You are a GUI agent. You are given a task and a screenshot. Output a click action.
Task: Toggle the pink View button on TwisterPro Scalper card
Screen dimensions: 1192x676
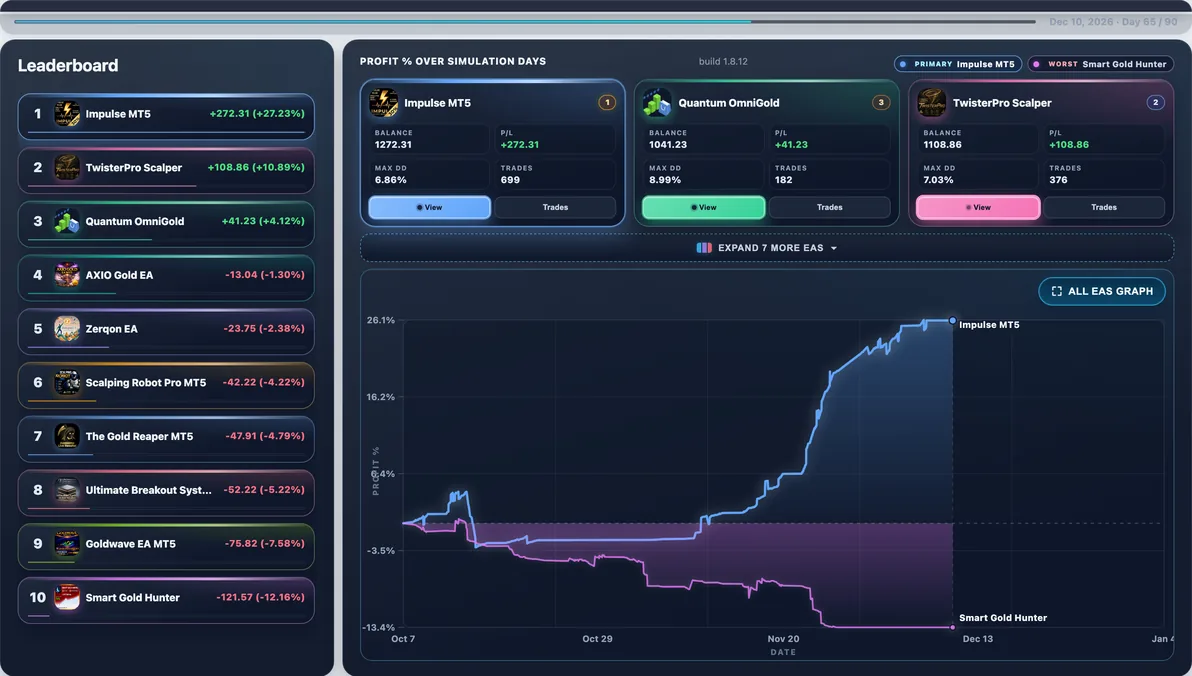point(978,208)
